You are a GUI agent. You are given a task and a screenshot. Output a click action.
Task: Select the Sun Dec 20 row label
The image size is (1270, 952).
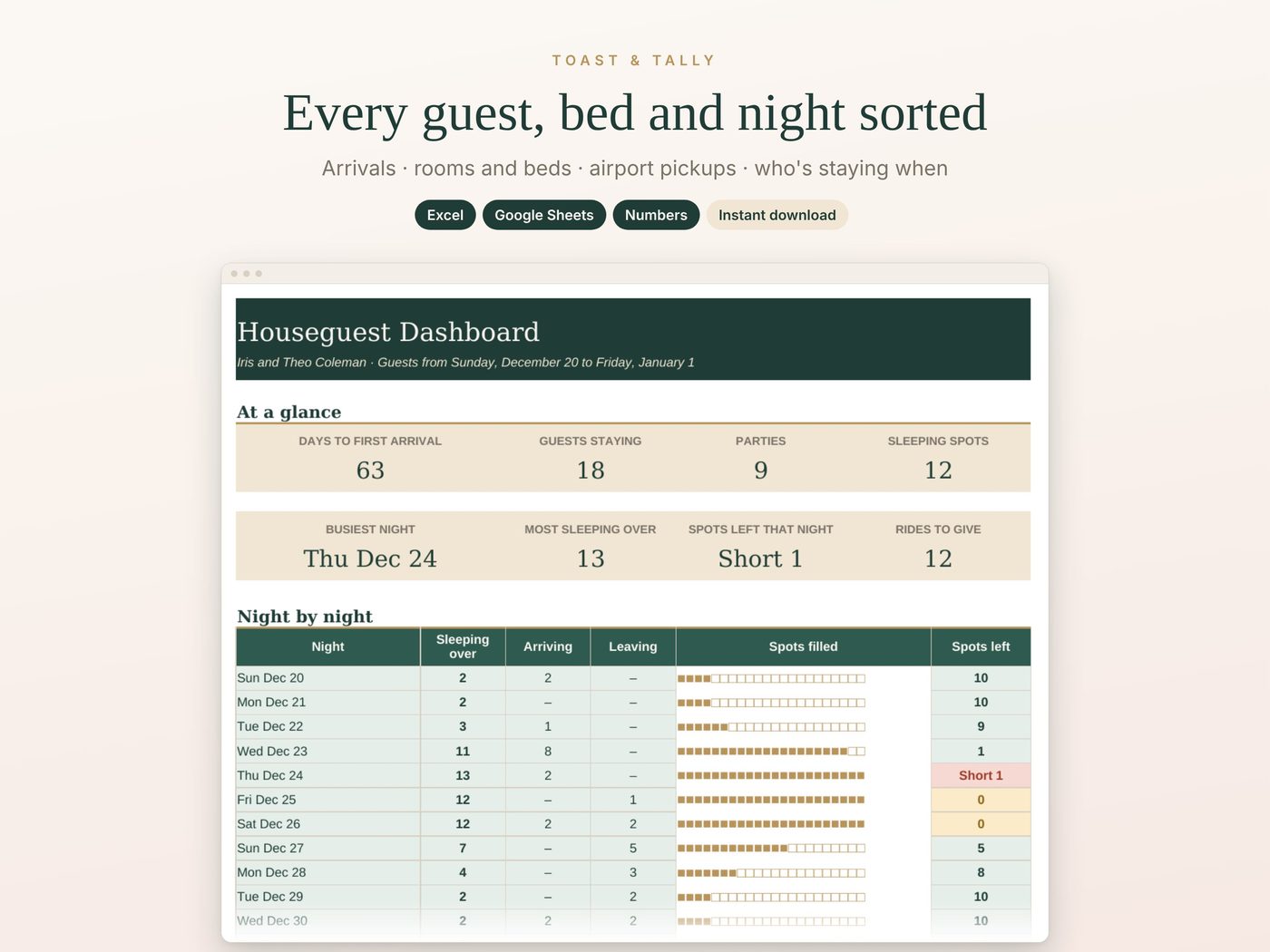coord(270,678)
